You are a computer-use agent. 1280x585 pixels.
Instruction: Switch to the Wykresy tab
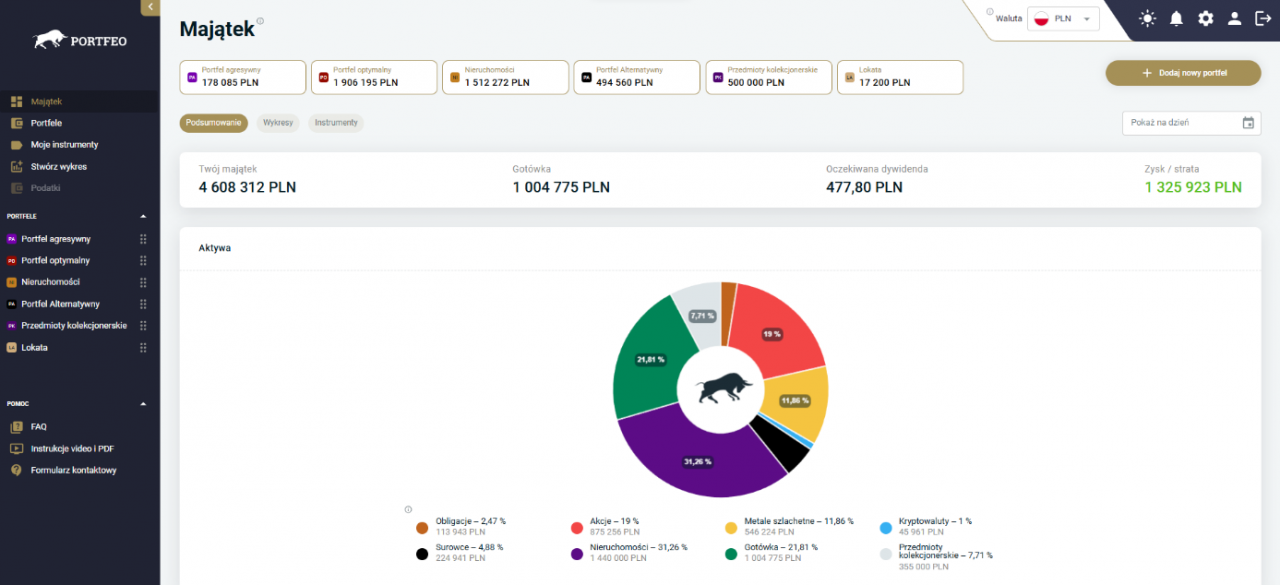[277, 123]
